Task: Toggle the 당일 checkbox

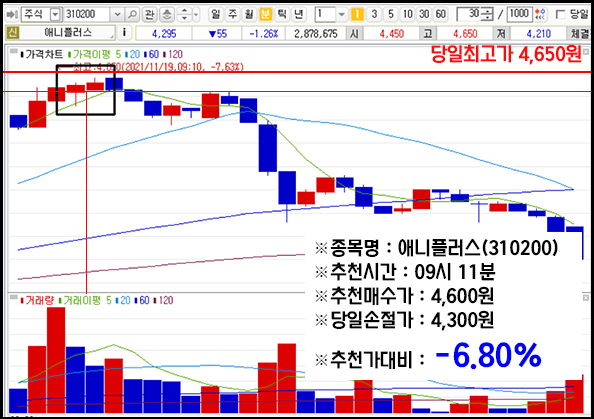Action: [x=560, y=14]
